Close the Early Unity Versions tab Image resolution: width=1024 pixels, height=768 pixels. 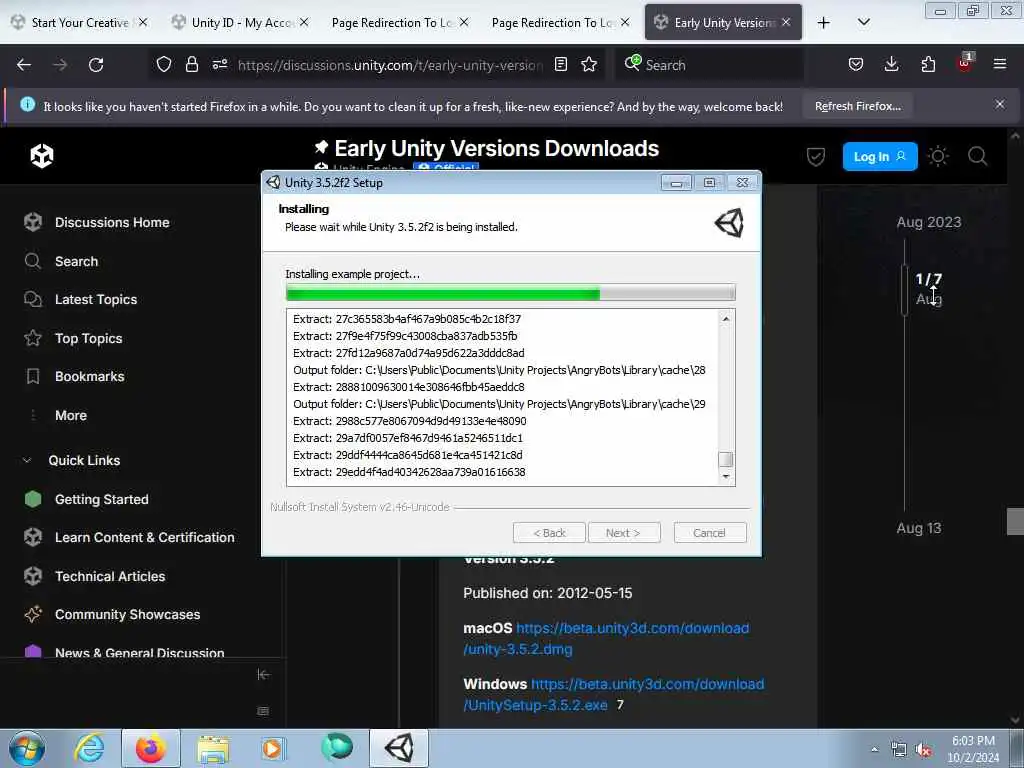click(x=786, y=22)
